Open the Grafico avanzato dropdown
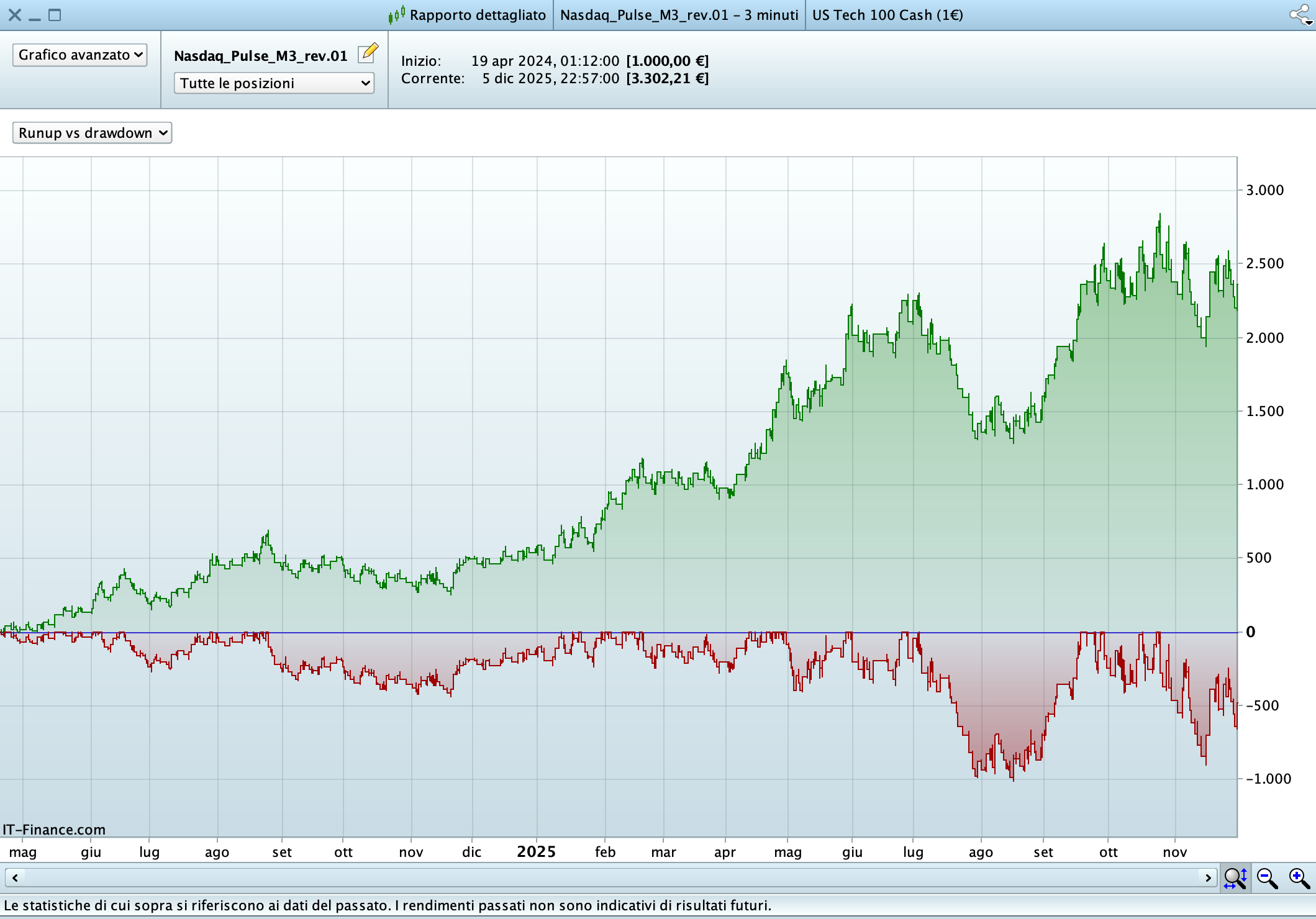This screenshot has height=919, width=1316. (80, 55)
